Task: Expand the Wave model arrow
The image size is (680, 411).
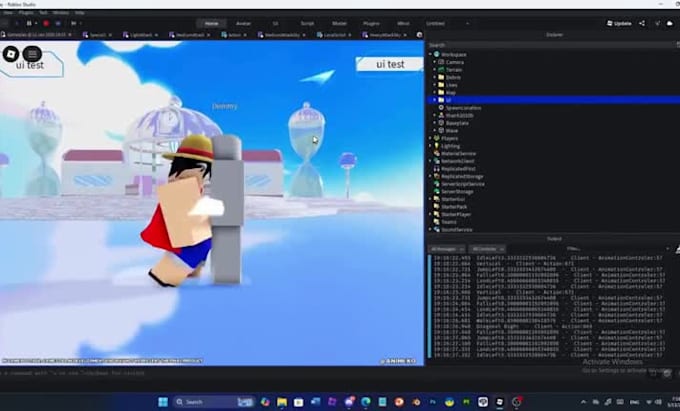Action: [x=435, y=130]
